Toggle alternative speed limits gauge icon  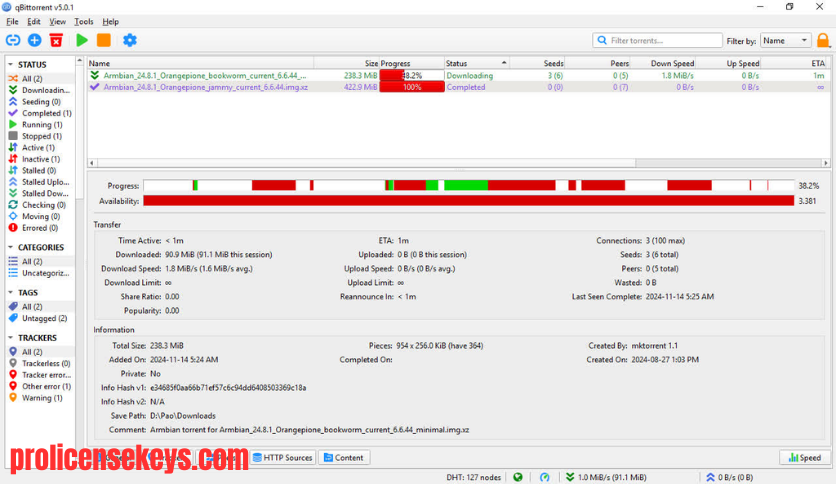point(544,477)
